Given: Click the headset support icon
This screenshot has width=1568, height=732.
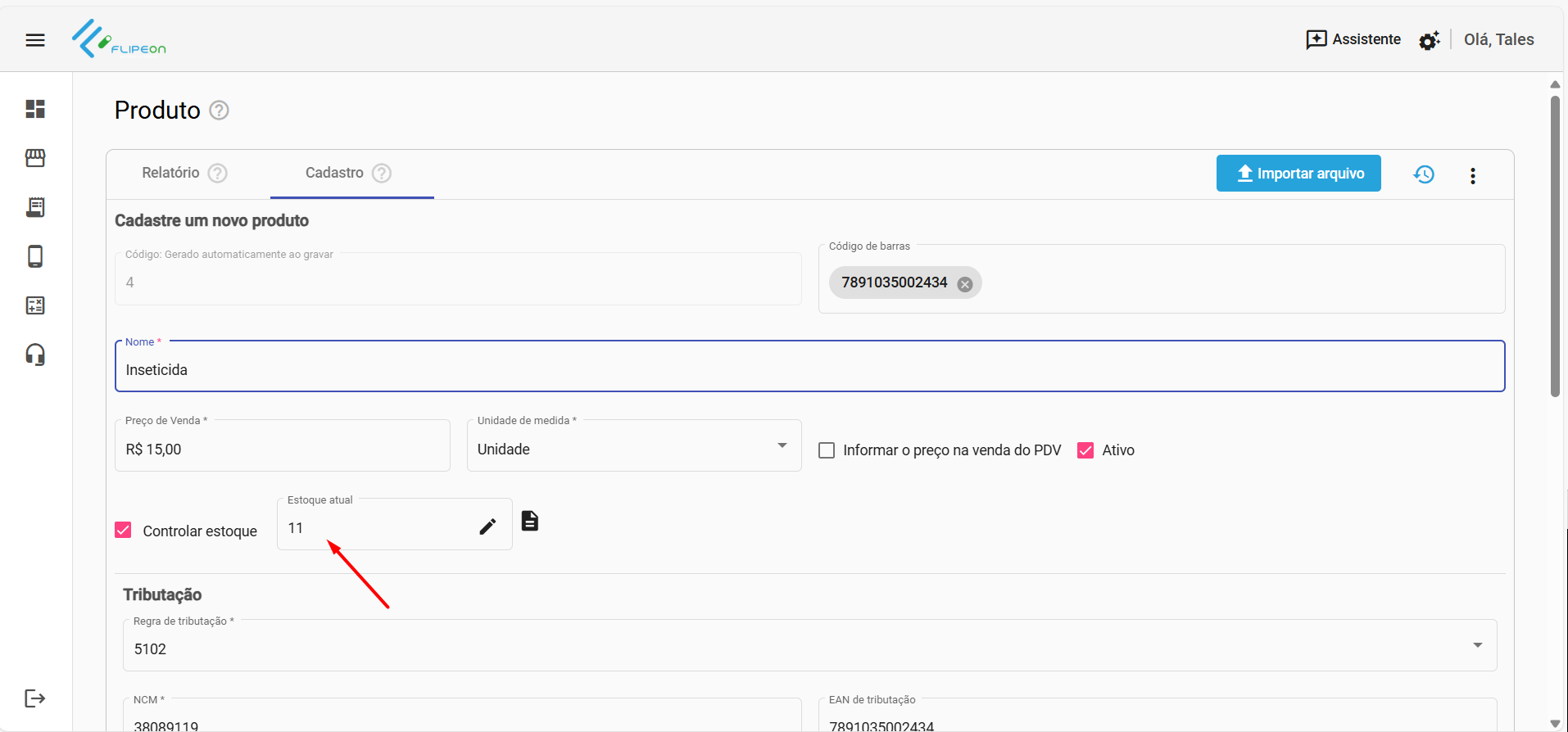Looking at the screenshot, I should pos(35,355).
